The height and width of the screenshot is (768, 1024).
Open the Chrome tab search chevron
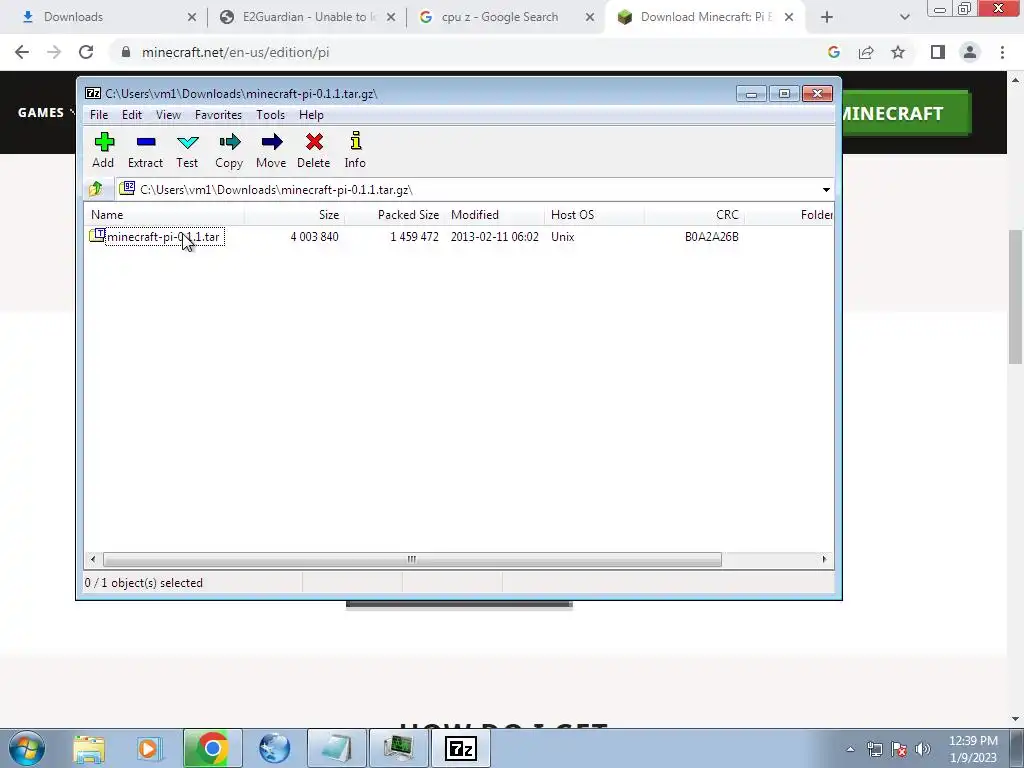point(904,17)
